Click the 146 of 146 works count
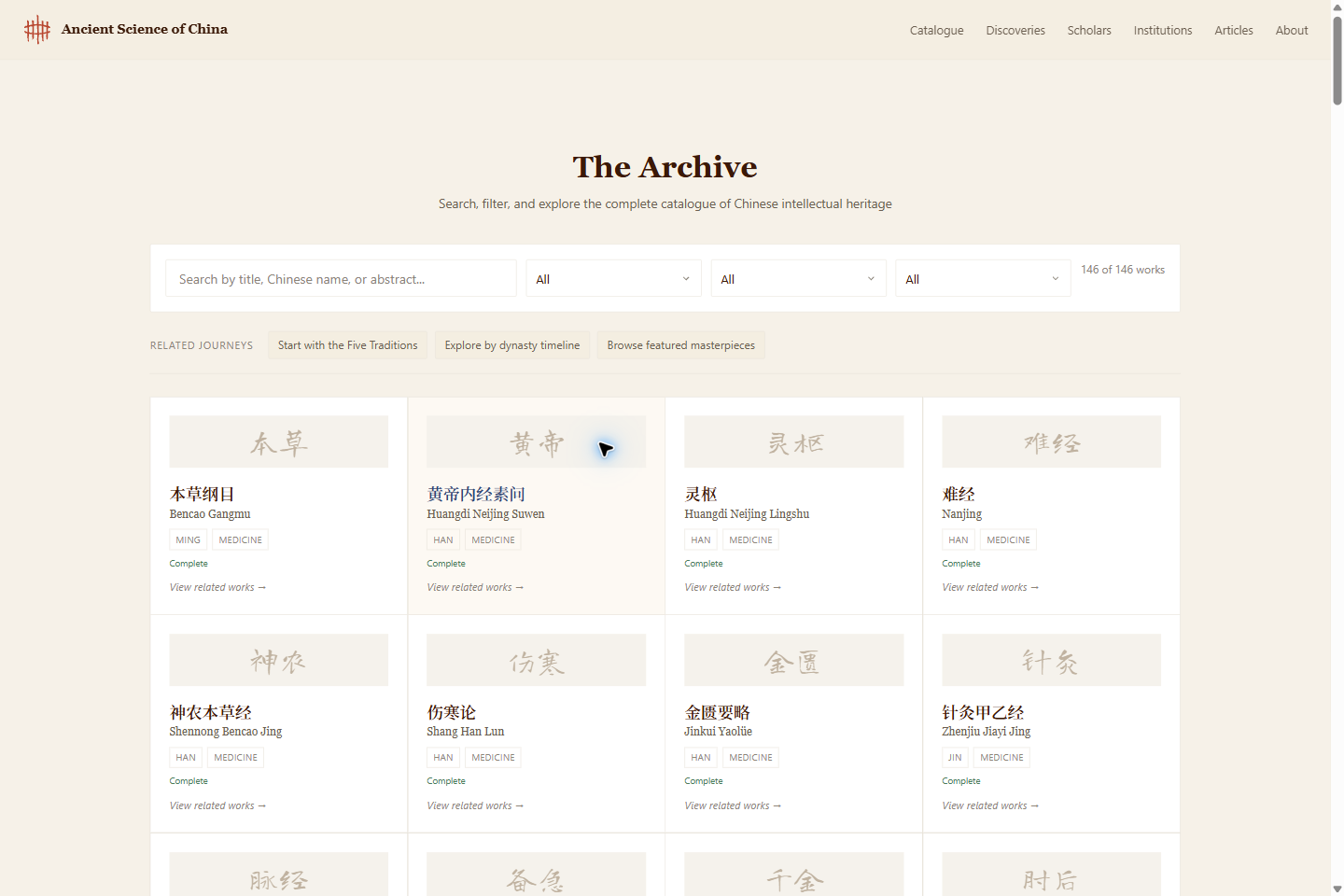 tap(1123, 270)
